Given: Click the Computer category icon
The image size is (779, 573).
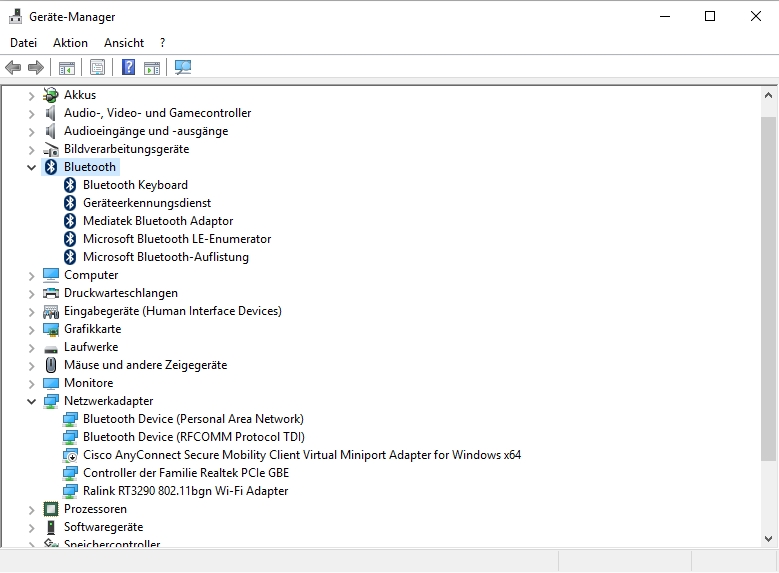Looking at the screenshot, I should 51,275.
